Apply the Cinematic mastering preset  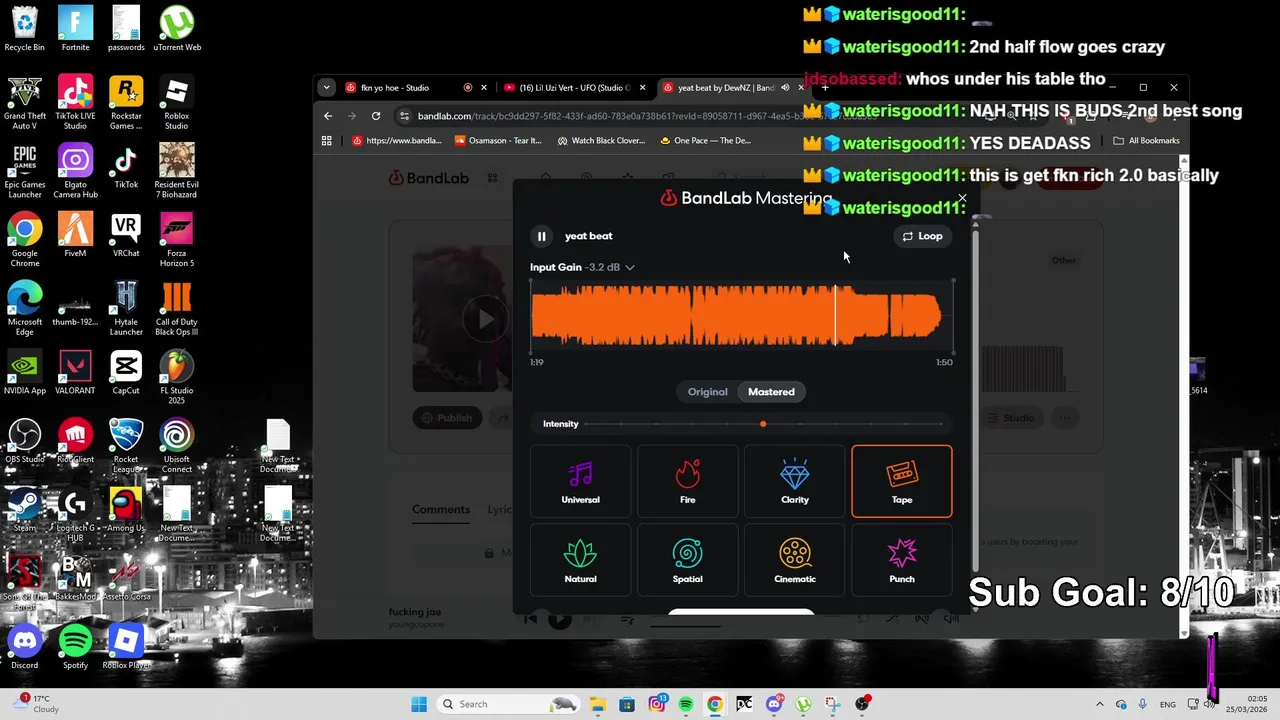pos(795,560)
